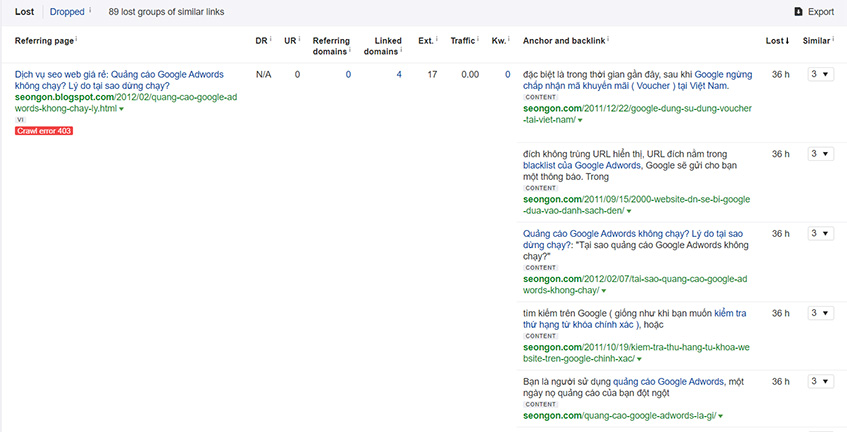Click the info icon beside Referring page
The width and height of the screenshot is (847, 432).
click(x=76, y=39)
